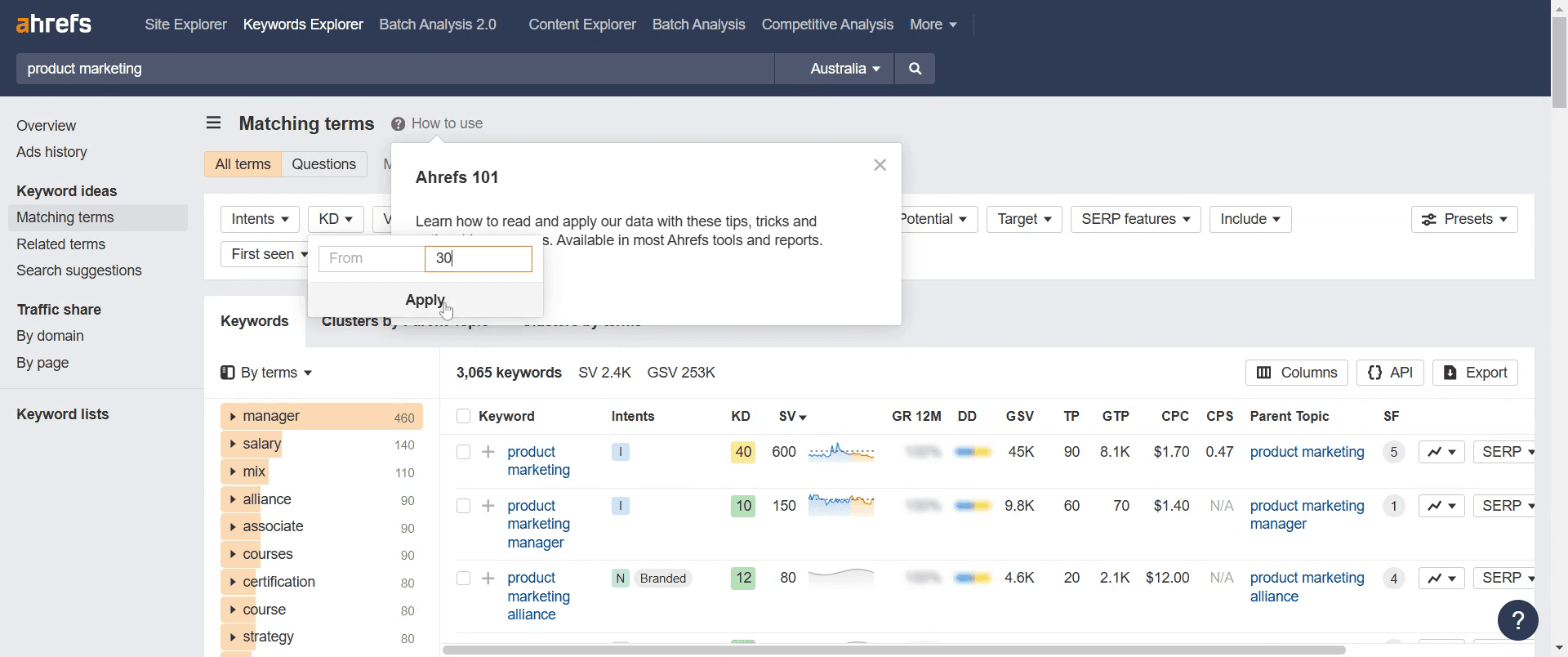1568x657 pixels.
Task: Open the Columns settings button
Action: point(1297,373)
